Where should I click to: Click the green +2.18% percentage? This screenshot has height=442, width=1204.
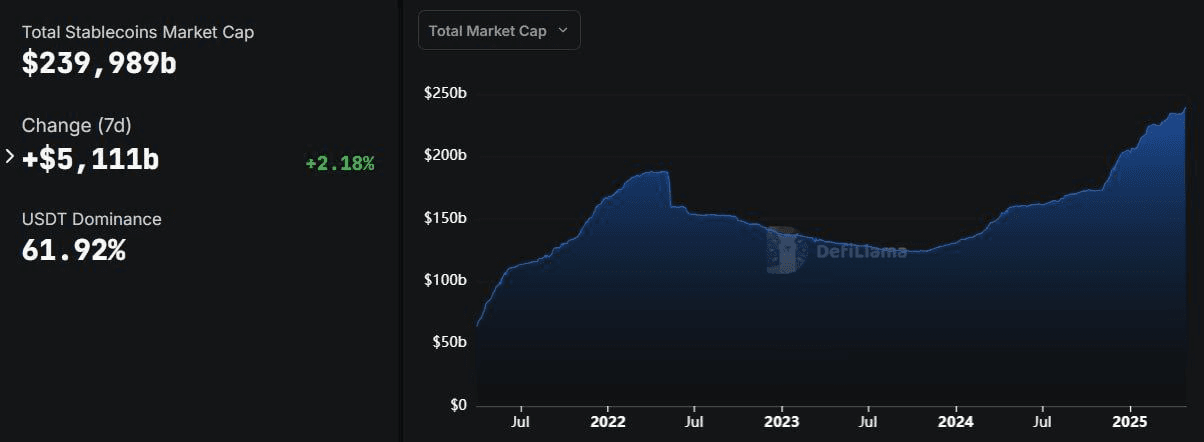340,163
